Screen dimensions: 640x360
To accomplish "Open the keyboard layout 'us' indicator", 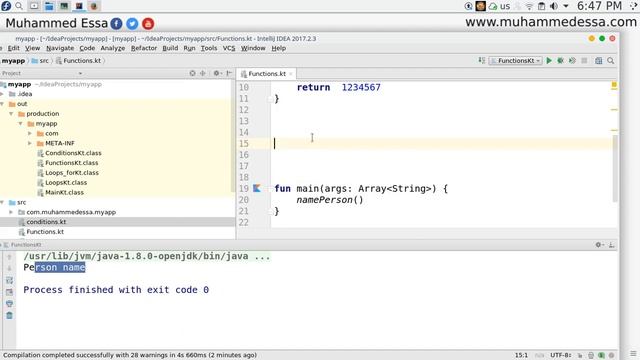I will pos(505,6).
